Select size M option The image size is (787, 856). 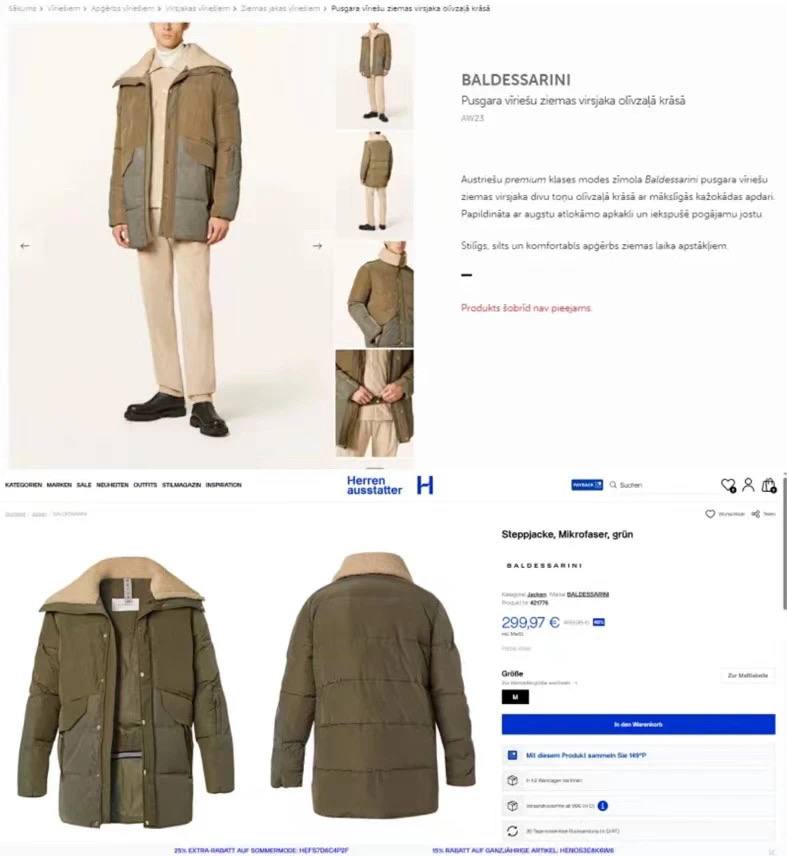point(515,697)
